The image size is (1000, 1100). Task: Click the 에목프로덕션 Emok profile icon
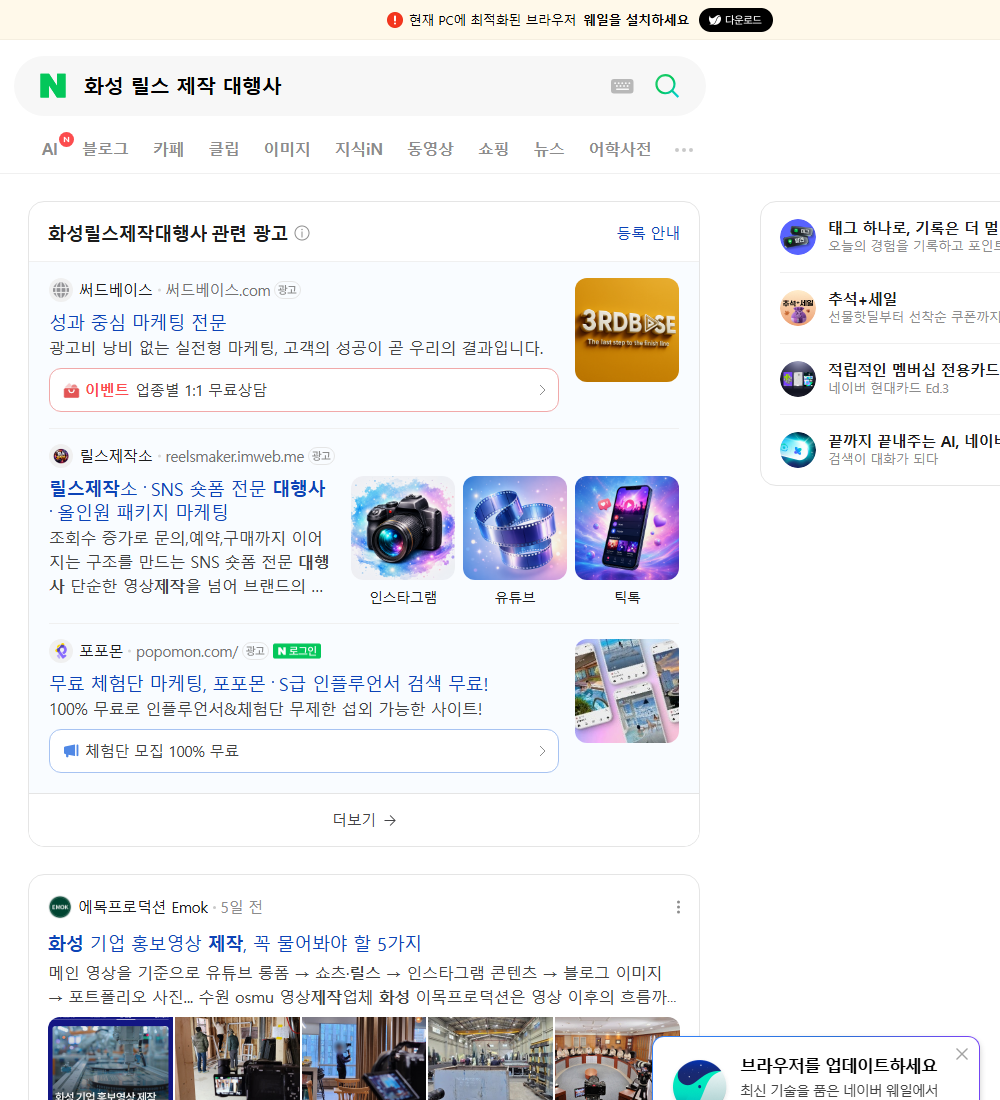tap(60, 907)
